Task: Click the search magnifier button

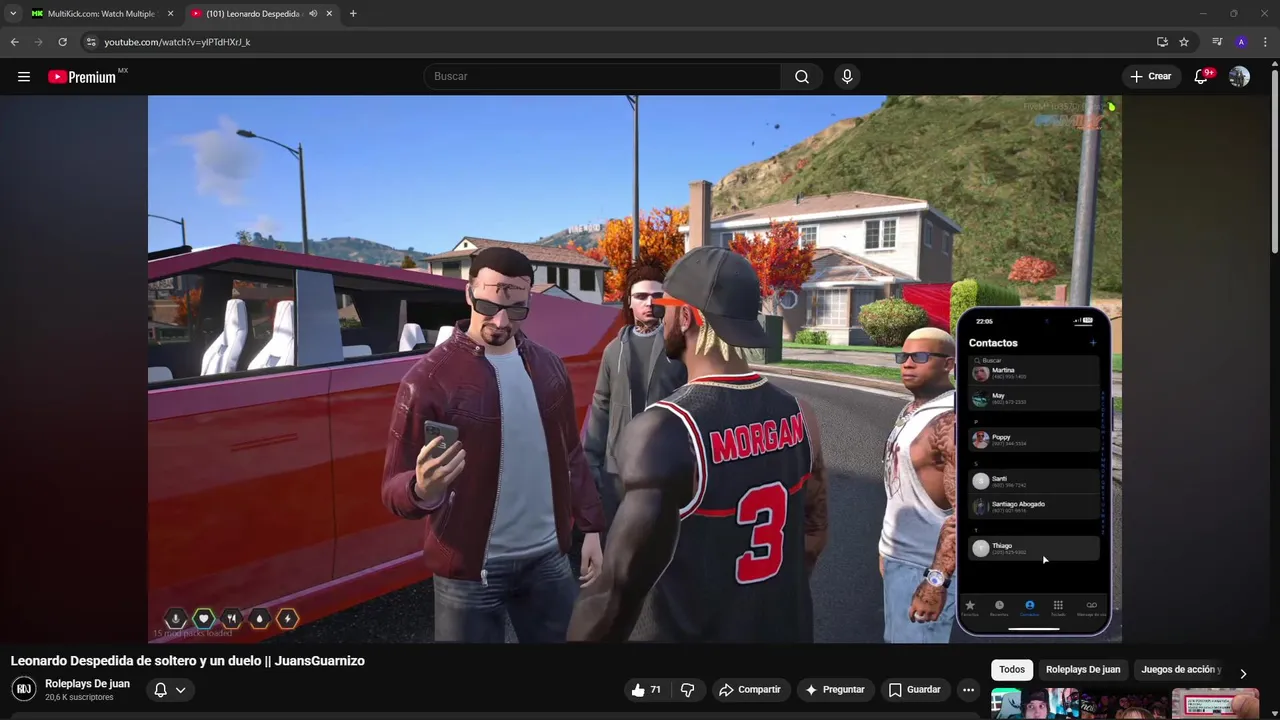Action: coord(802,77)
